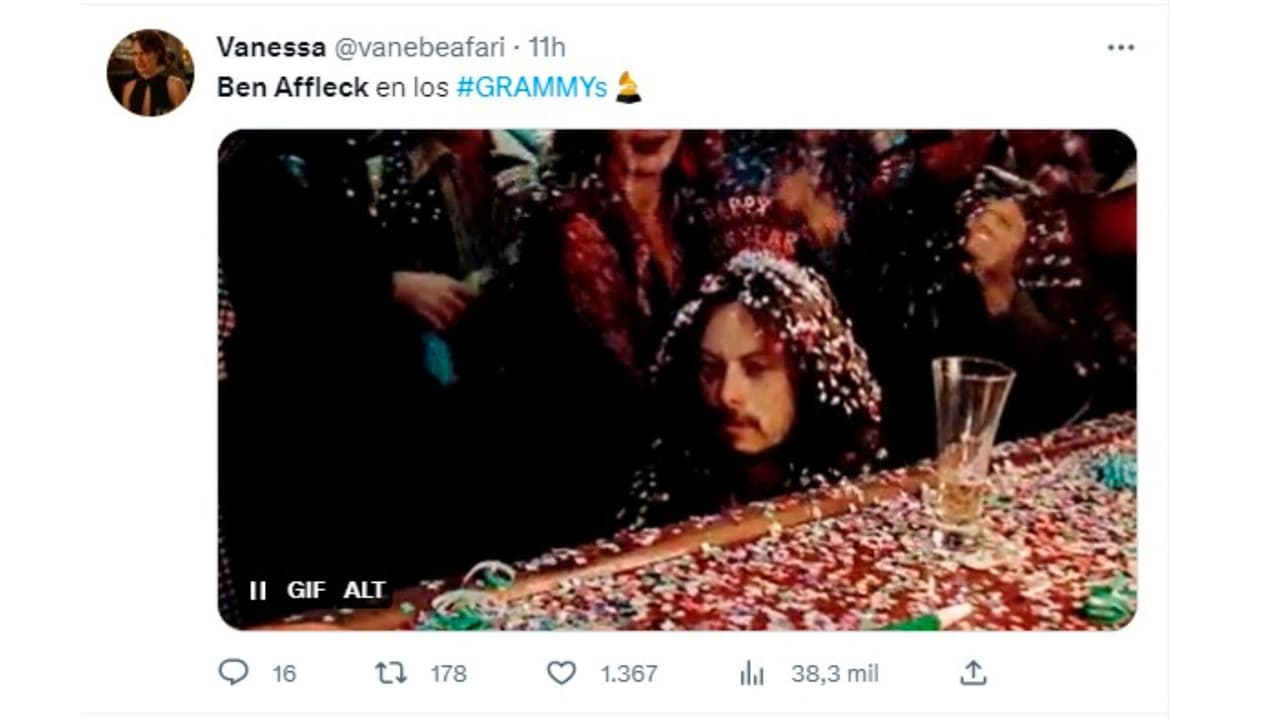
Task: Toggle the ALT text overlay on the GIF
Action: pos(363,590)
